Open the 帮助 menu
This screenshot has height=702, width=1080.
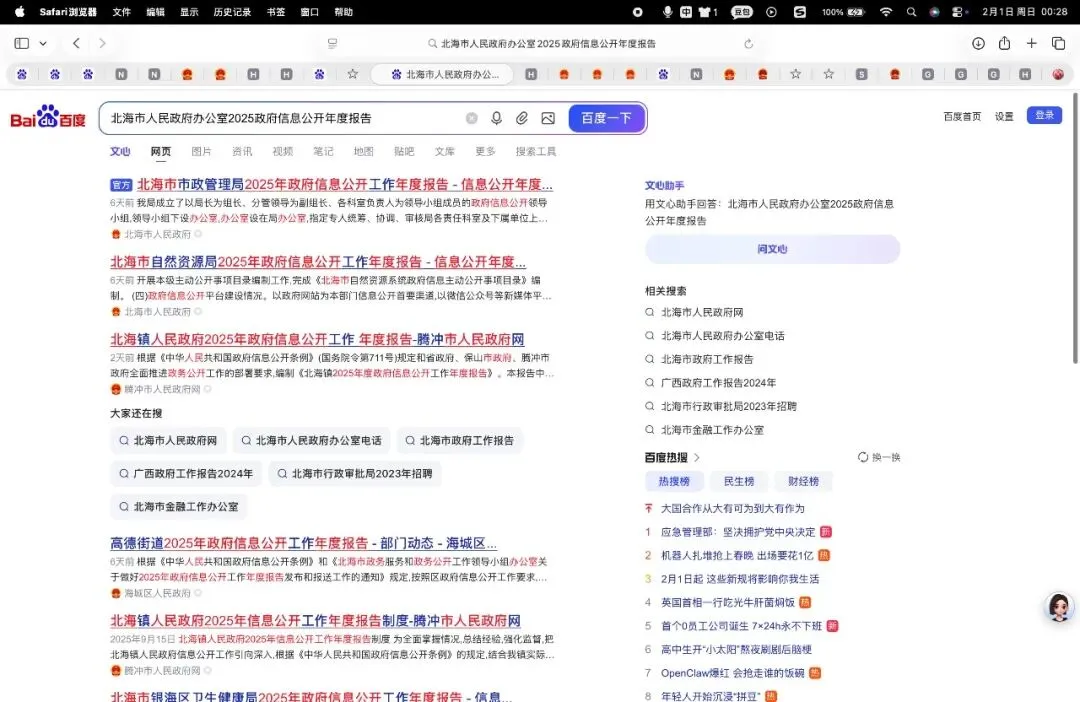coord(343,12)
